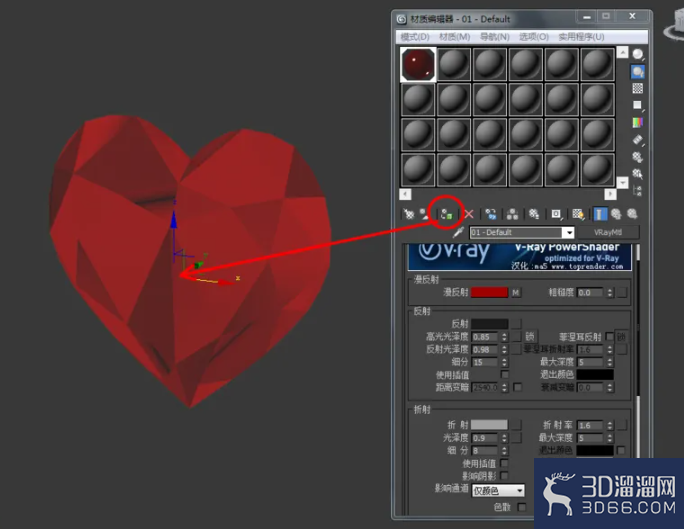The image size is (684, 529).
Task: Enable the 菲涅耳反射 checkbox
Action: pyautogui.click(x=609, y=337)
